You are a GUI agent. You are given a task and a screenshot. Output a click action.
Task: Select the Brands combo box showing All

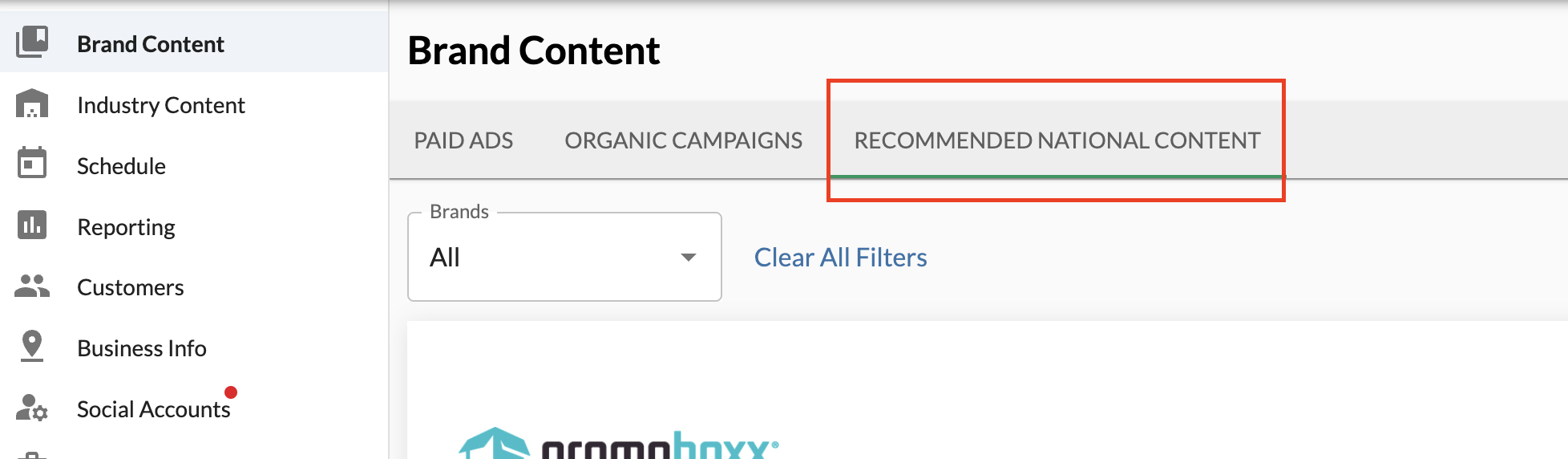point(564,257)
